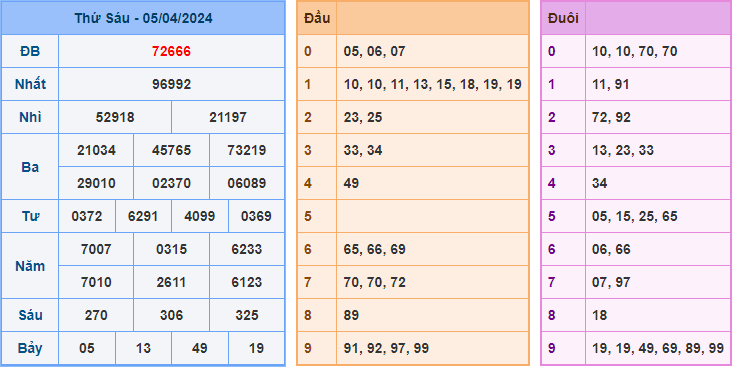The width and height of the screenshot is (733, 367).
Task: Click second prize number 21197
Action: tap(228, 117)
